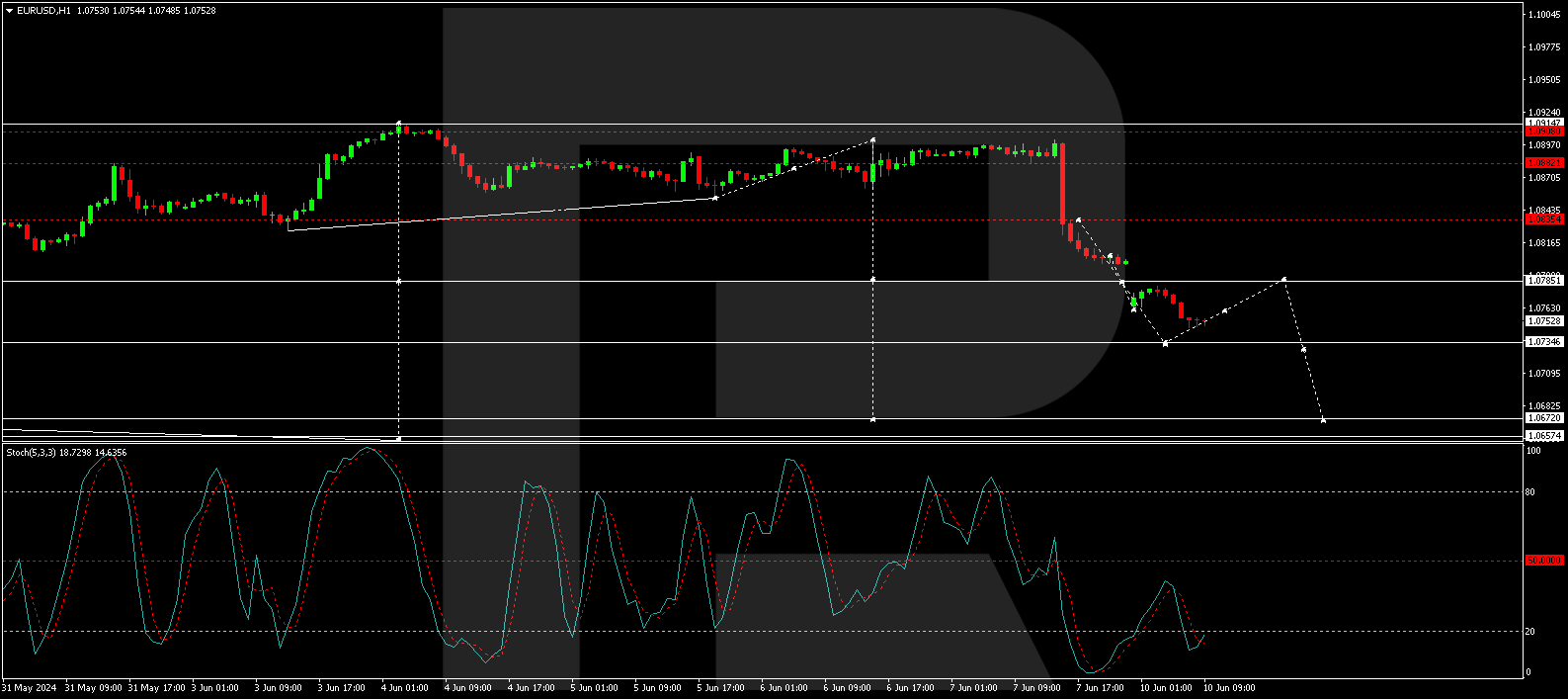
Task: Click the 1.08705 price axis value
Action: tap(1544, 178)
